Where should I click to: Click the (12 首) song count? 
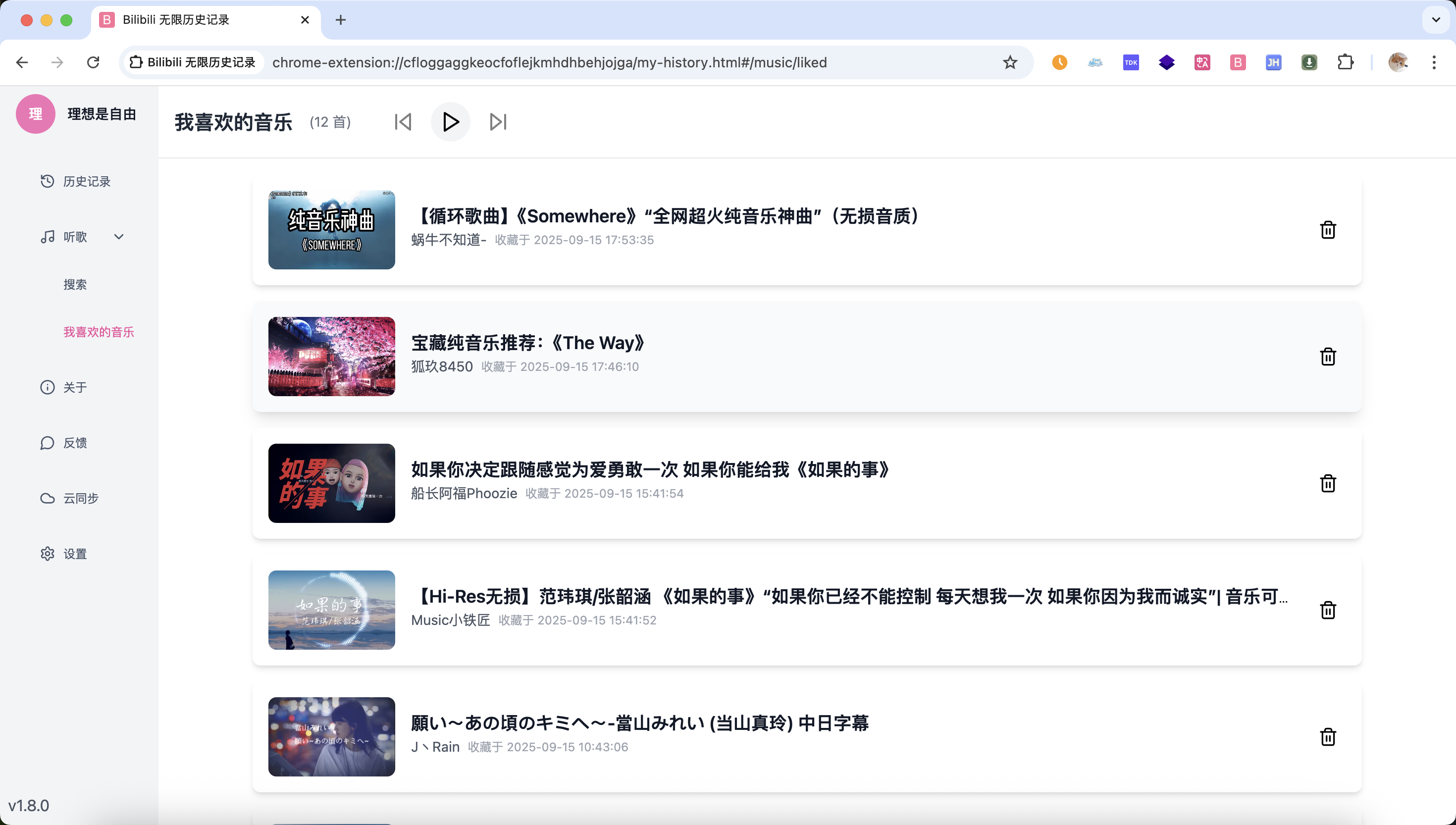[330, 122]
